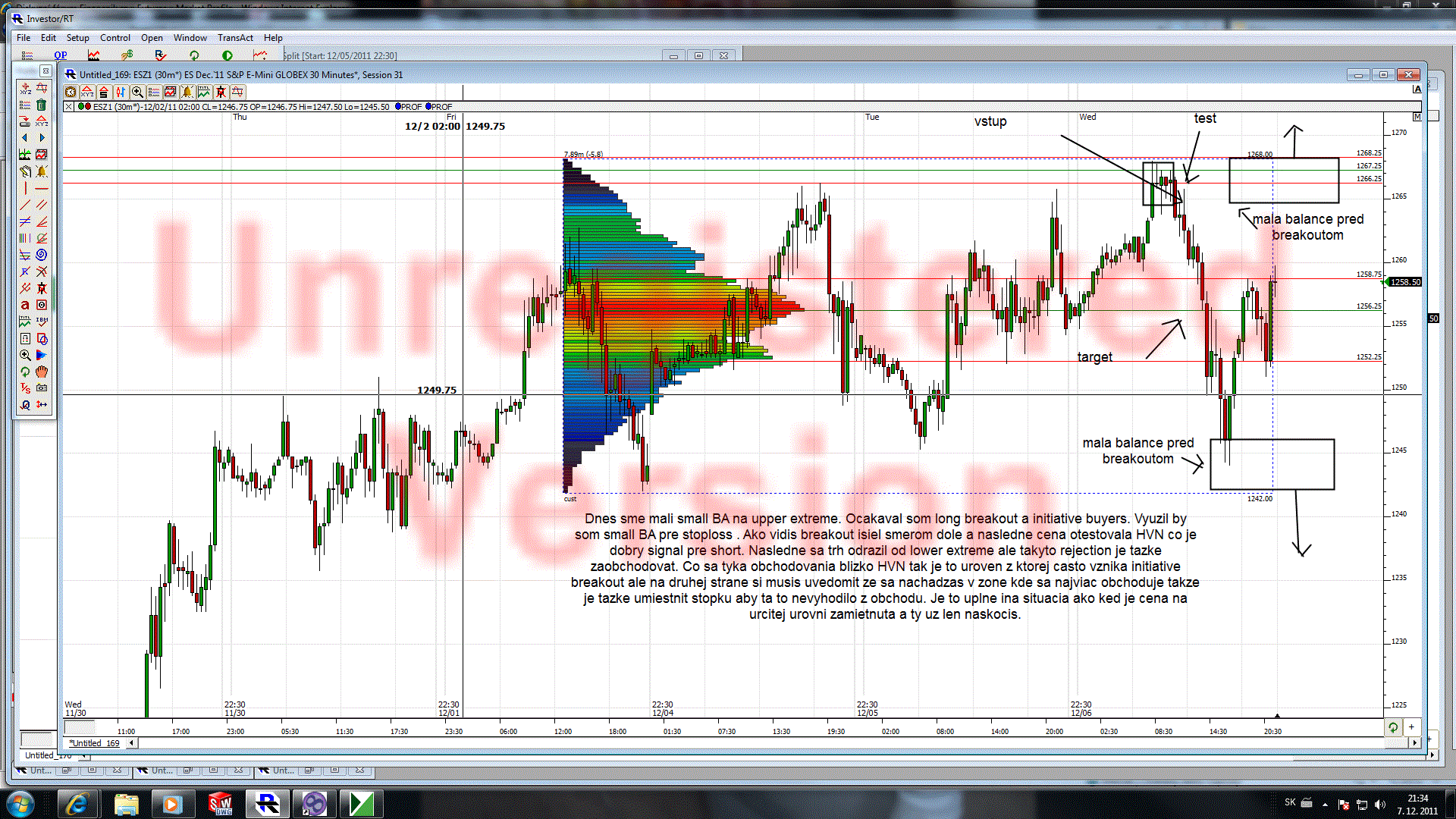
Task: Switch to the Untitled_169 chart tab
Action: pyautogui.click(x=94, y=743)
